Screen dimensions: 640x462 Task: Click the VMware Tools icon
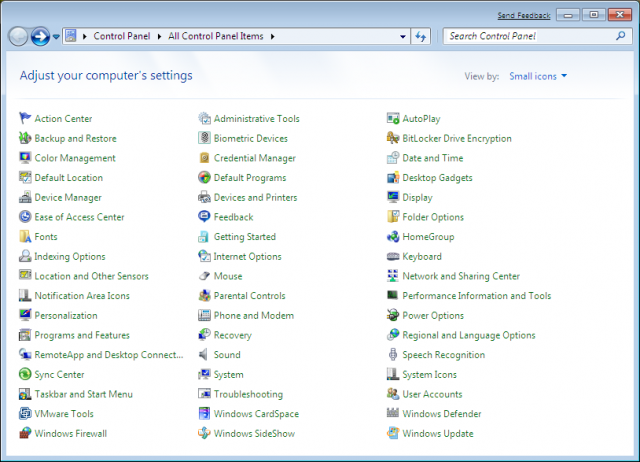pyautogui.click(x=25, y=413)
